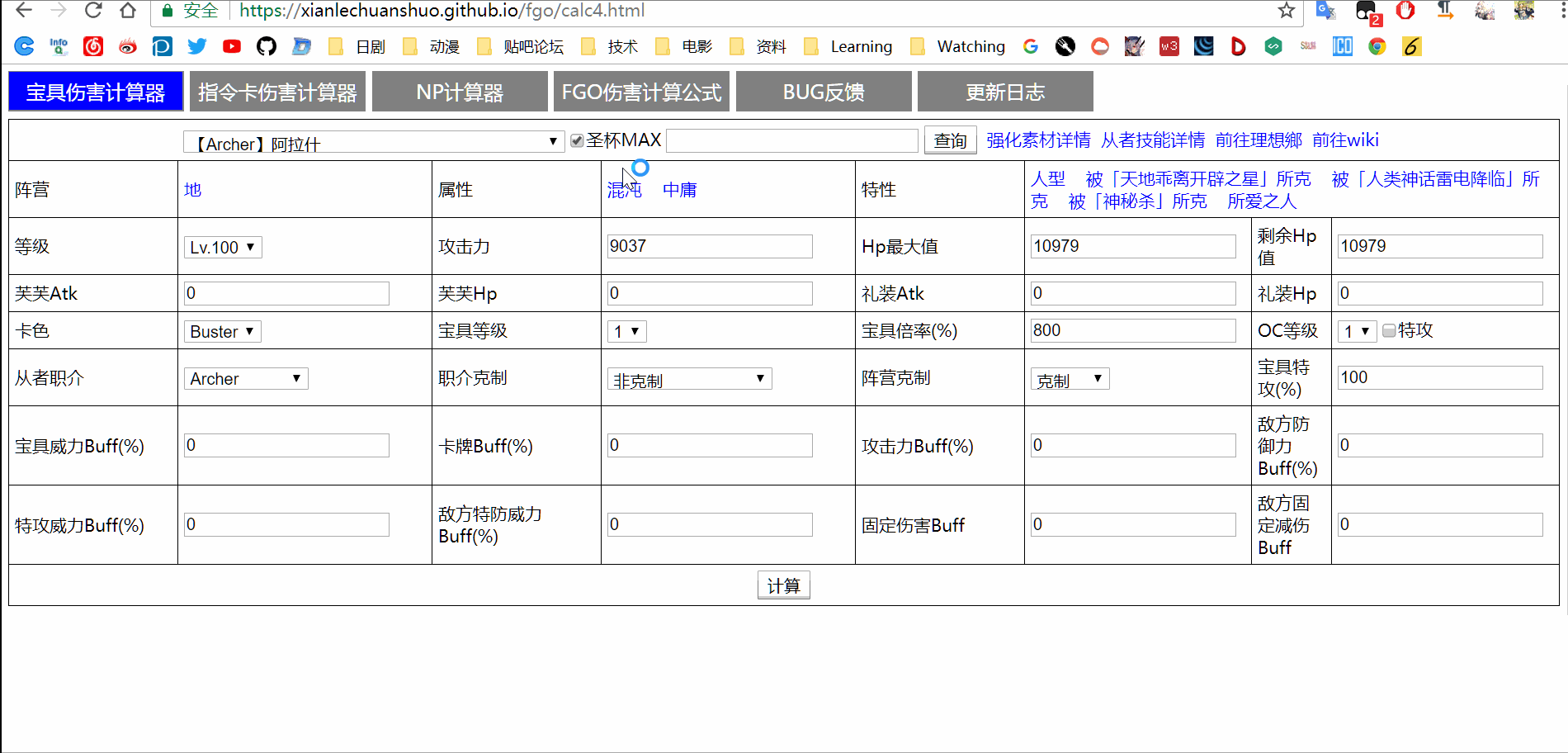1568x753 pixels.
Task: Expand the servant selection dropdown
Action: [x=373, y=142]
